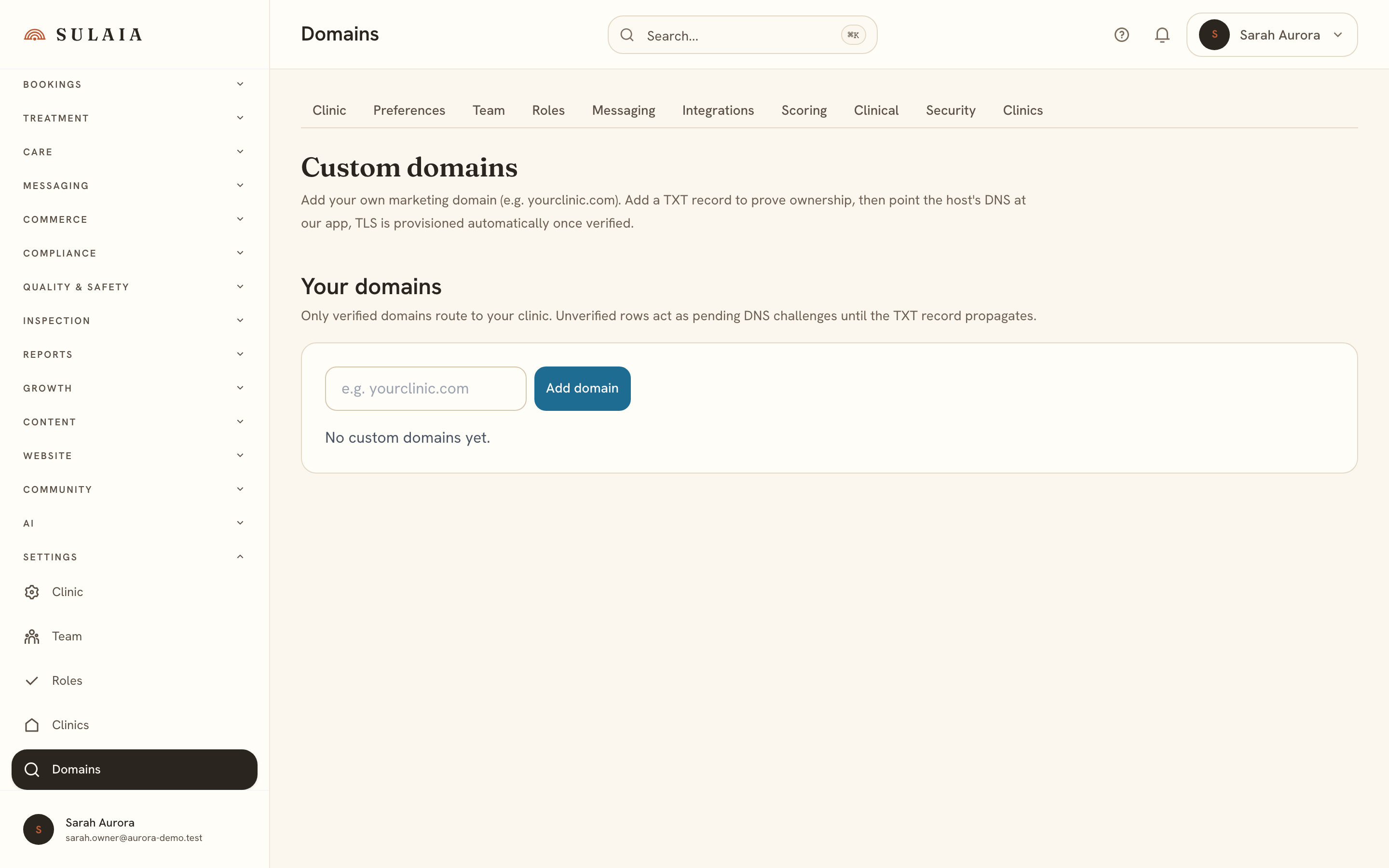Open the notifications bell

[1162, 35]
